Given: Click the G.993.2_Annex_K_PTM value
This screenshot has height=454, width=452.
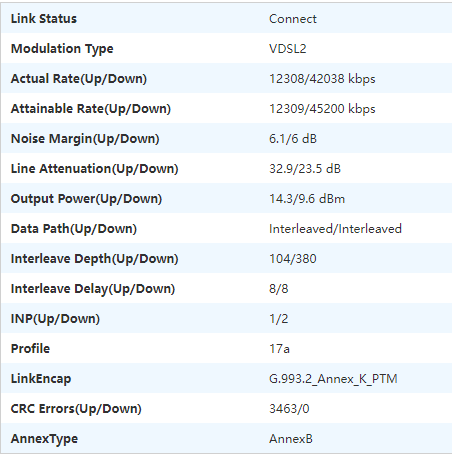Looking at the screenshot, I should [333, 379].
